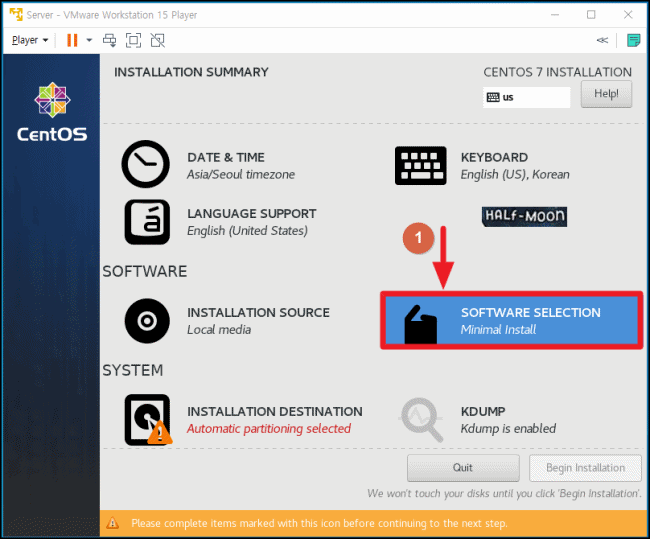
Task: Click Minimal Install text
Action: pos(499,330)
